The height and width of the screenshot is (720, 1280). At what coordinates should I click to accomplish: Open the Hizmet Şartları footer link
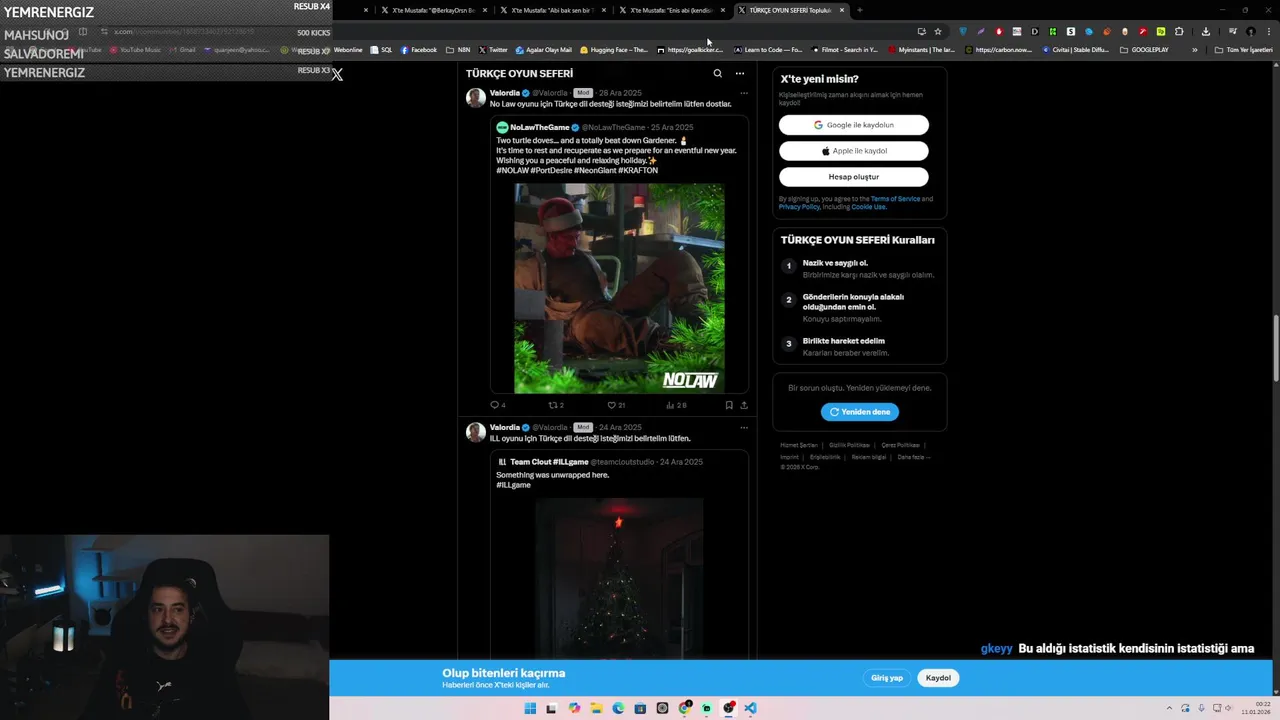click(799, 445)
